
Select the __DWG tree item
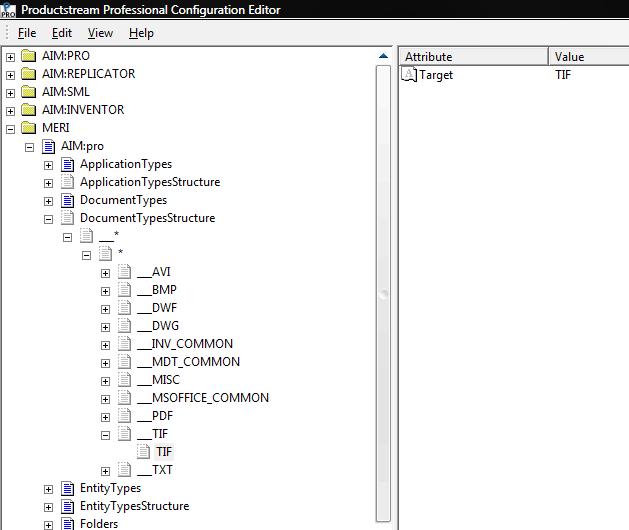coord(158,326)
